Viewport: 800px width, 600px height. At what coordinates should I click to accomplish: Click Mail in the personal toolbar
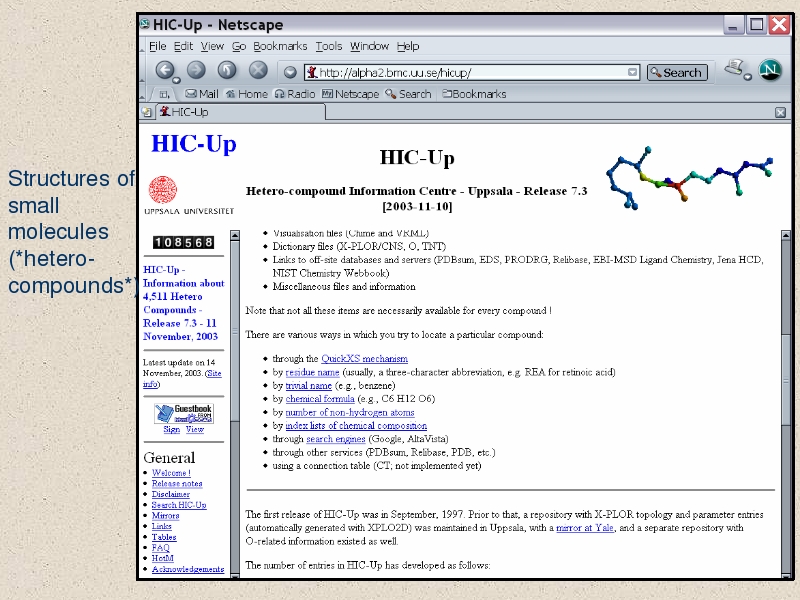tap(202, 94)
